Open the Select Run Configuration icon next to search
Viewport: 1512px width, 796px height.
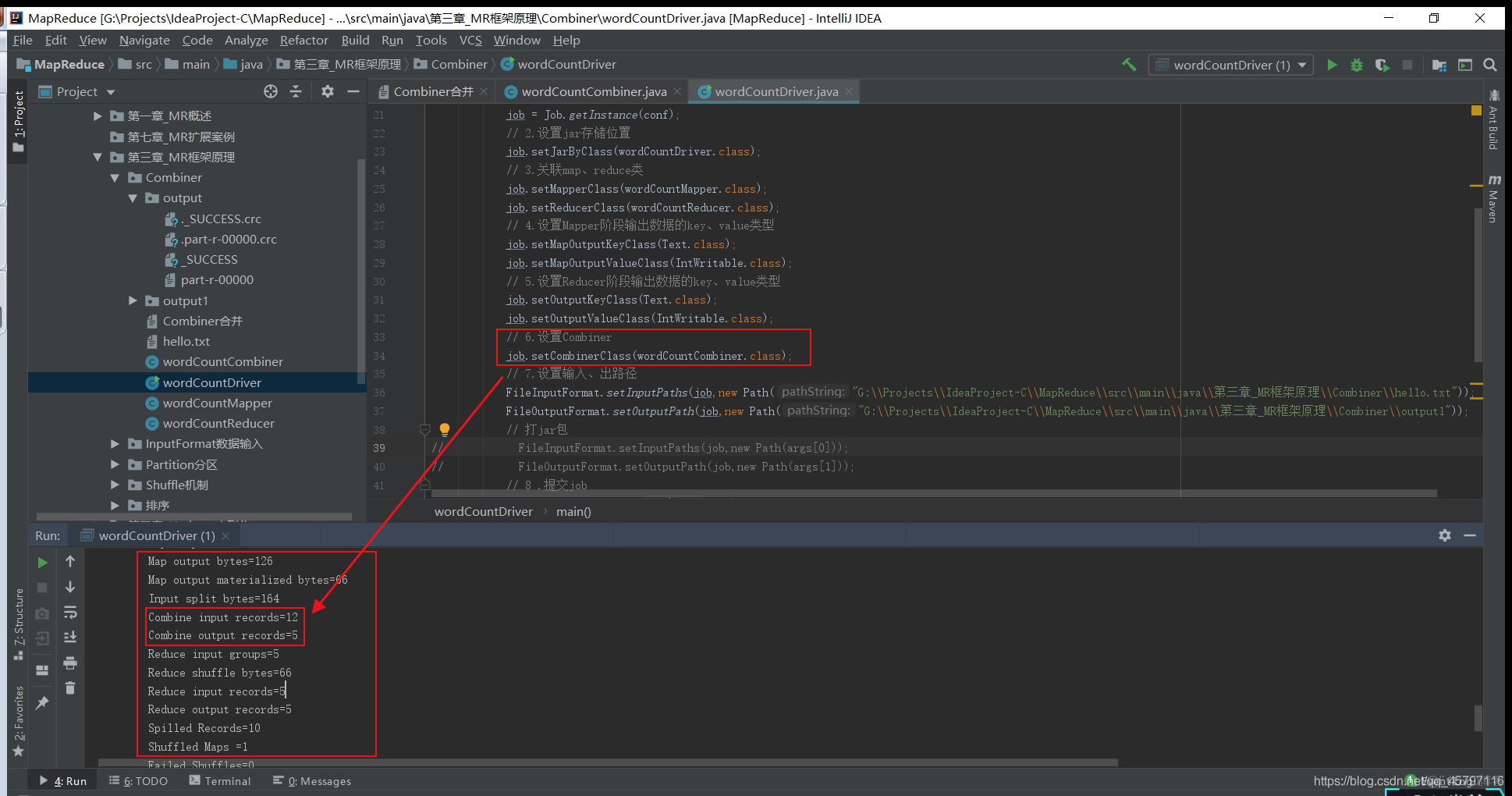(1465, 65)
